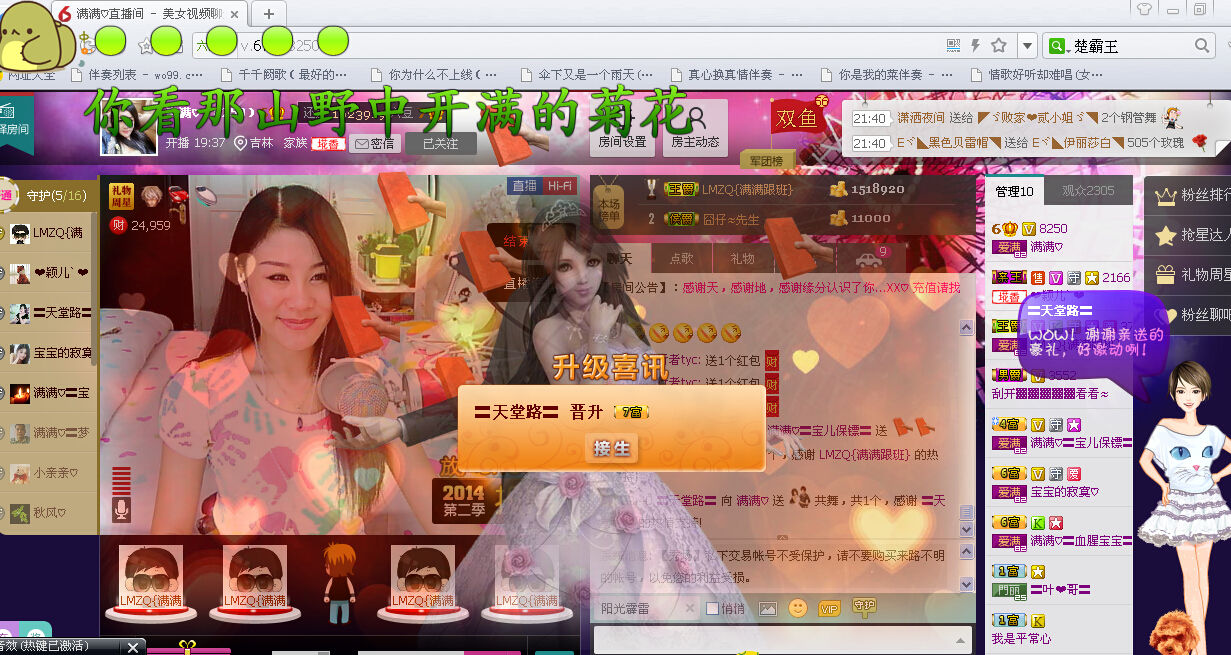Click the bookmark star in address bar

(998, 46)
